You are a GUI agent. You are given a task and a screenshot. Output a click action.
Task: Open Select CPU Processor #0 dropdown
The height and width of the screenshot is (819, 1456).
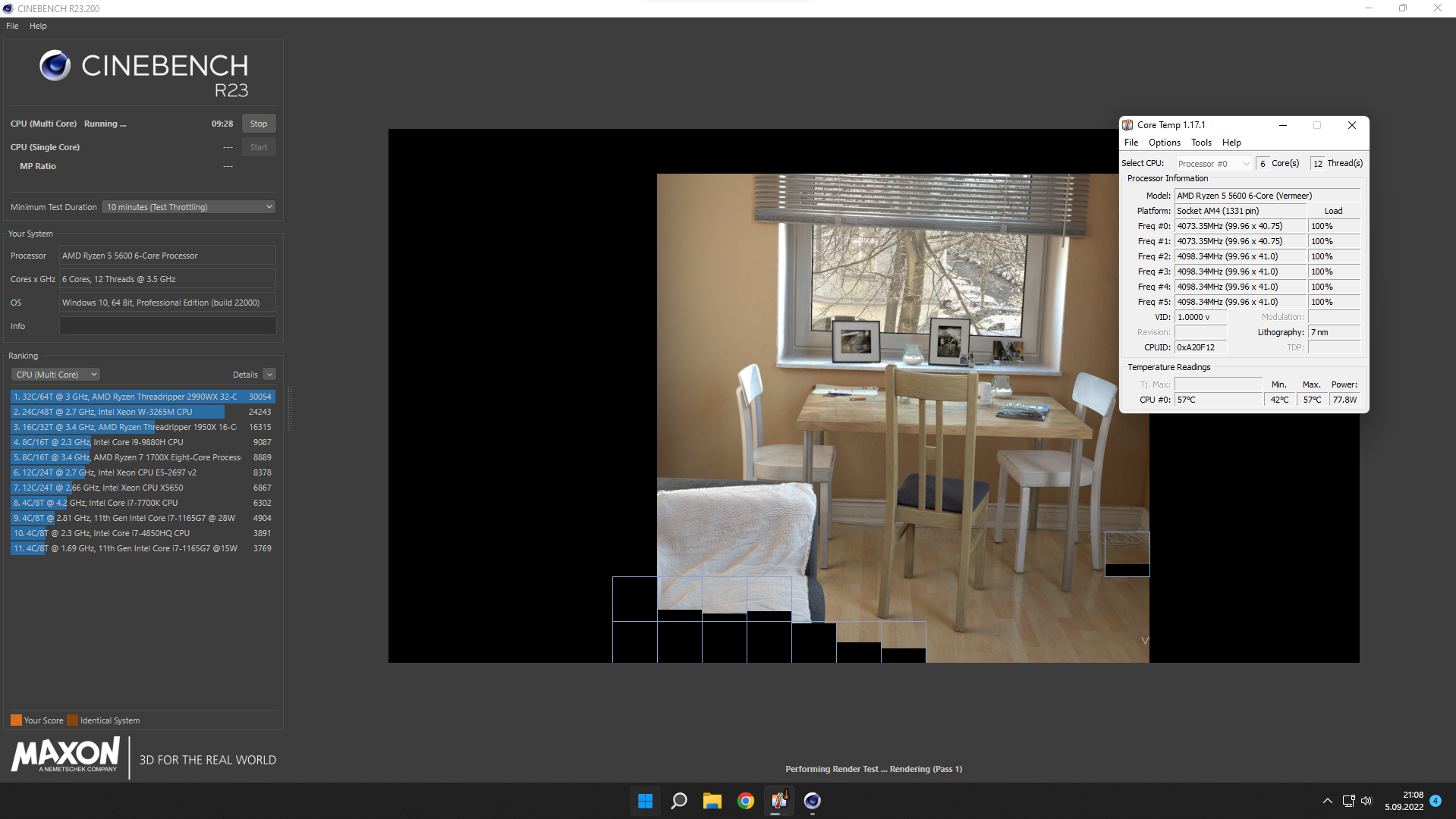(1214, 164)
